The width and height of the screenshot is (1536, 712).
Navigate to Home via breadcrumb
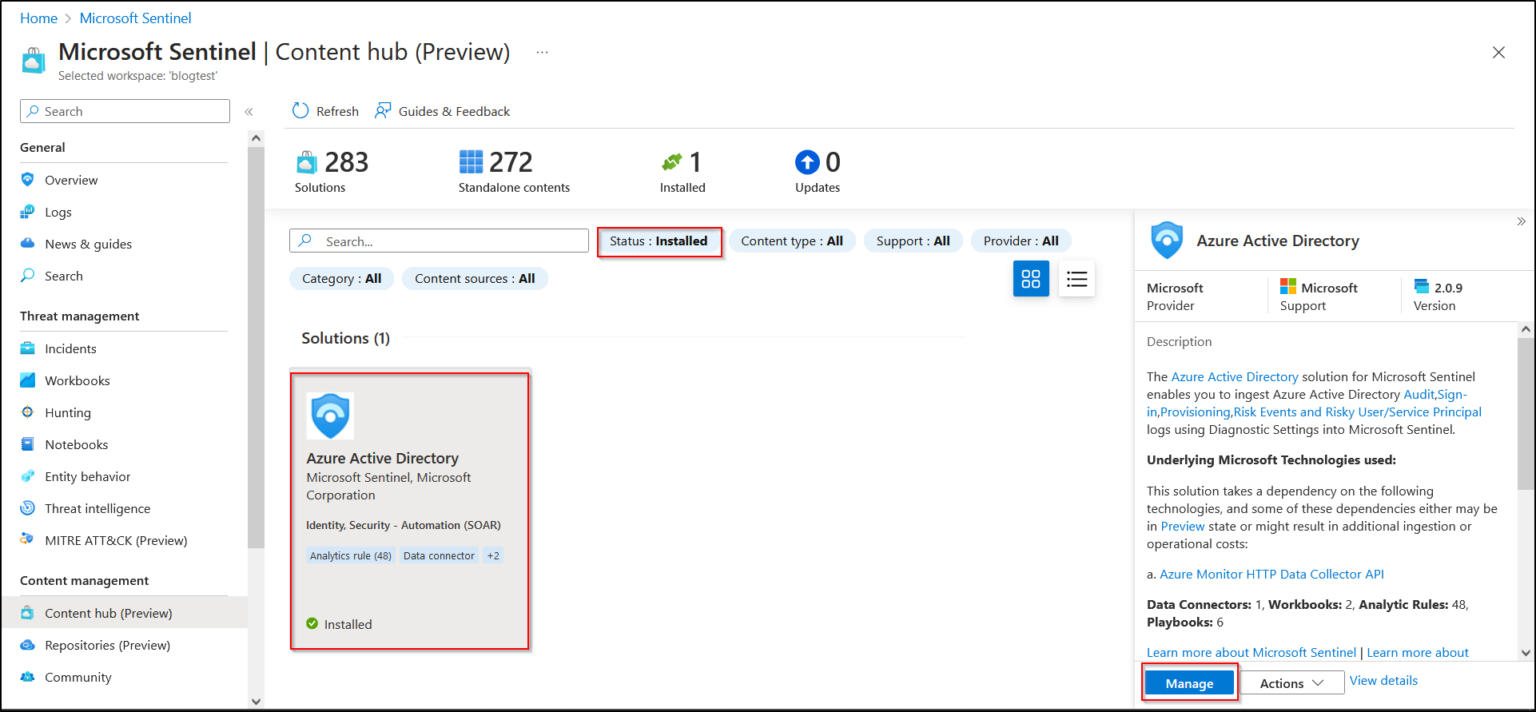click(x=38, y=17)
